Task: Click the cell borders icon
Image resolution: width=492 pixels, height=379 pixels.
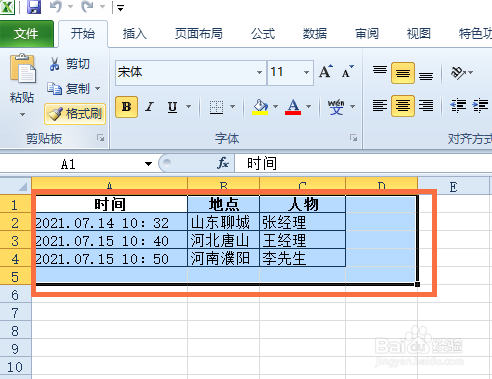Action: point(216,107)
